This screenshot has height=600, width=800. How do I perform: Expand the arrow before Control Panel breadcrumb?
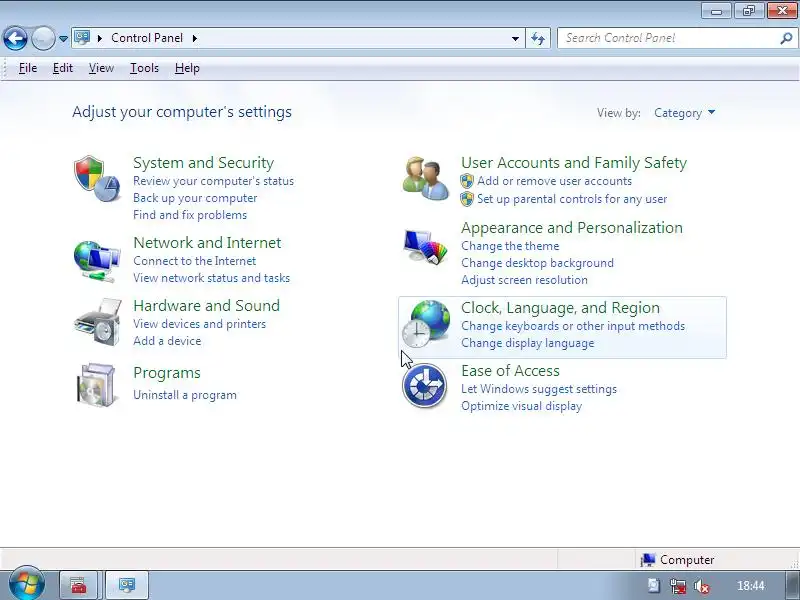(x=100, y=38)
